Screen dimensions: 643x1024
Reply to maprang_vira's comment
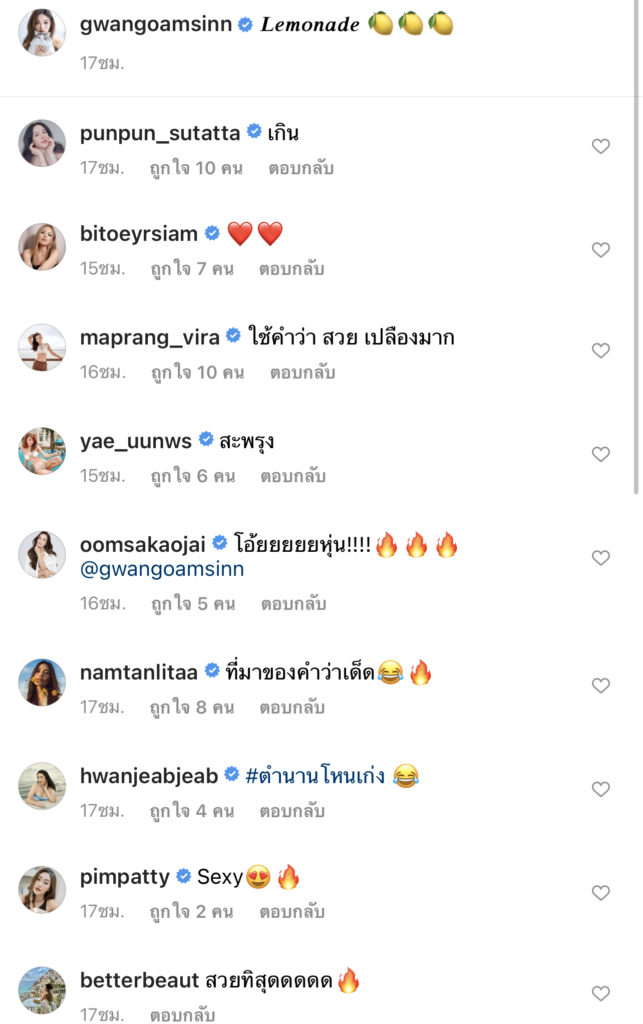(x=302, y=373)
